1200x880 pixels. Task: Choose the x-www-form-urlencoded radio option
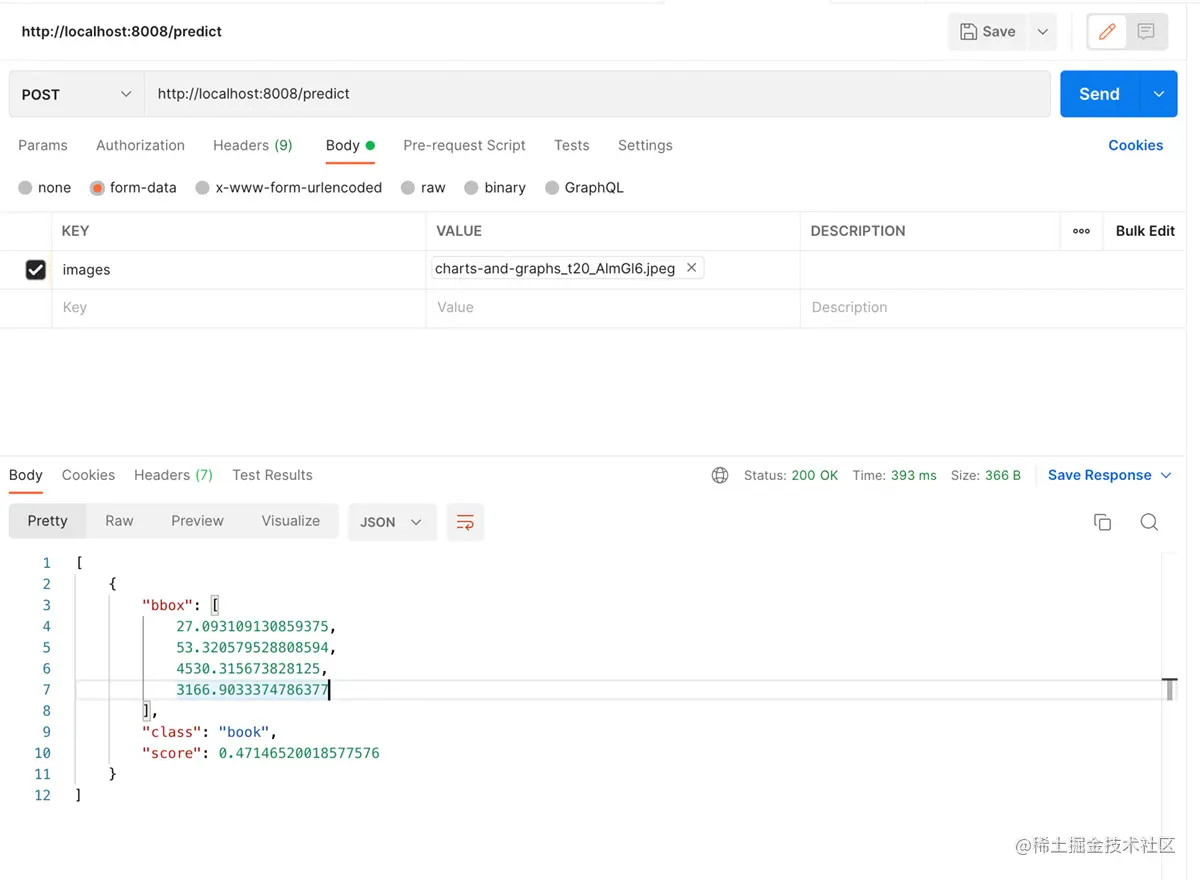pyautogui.click(x=203, y=188)
